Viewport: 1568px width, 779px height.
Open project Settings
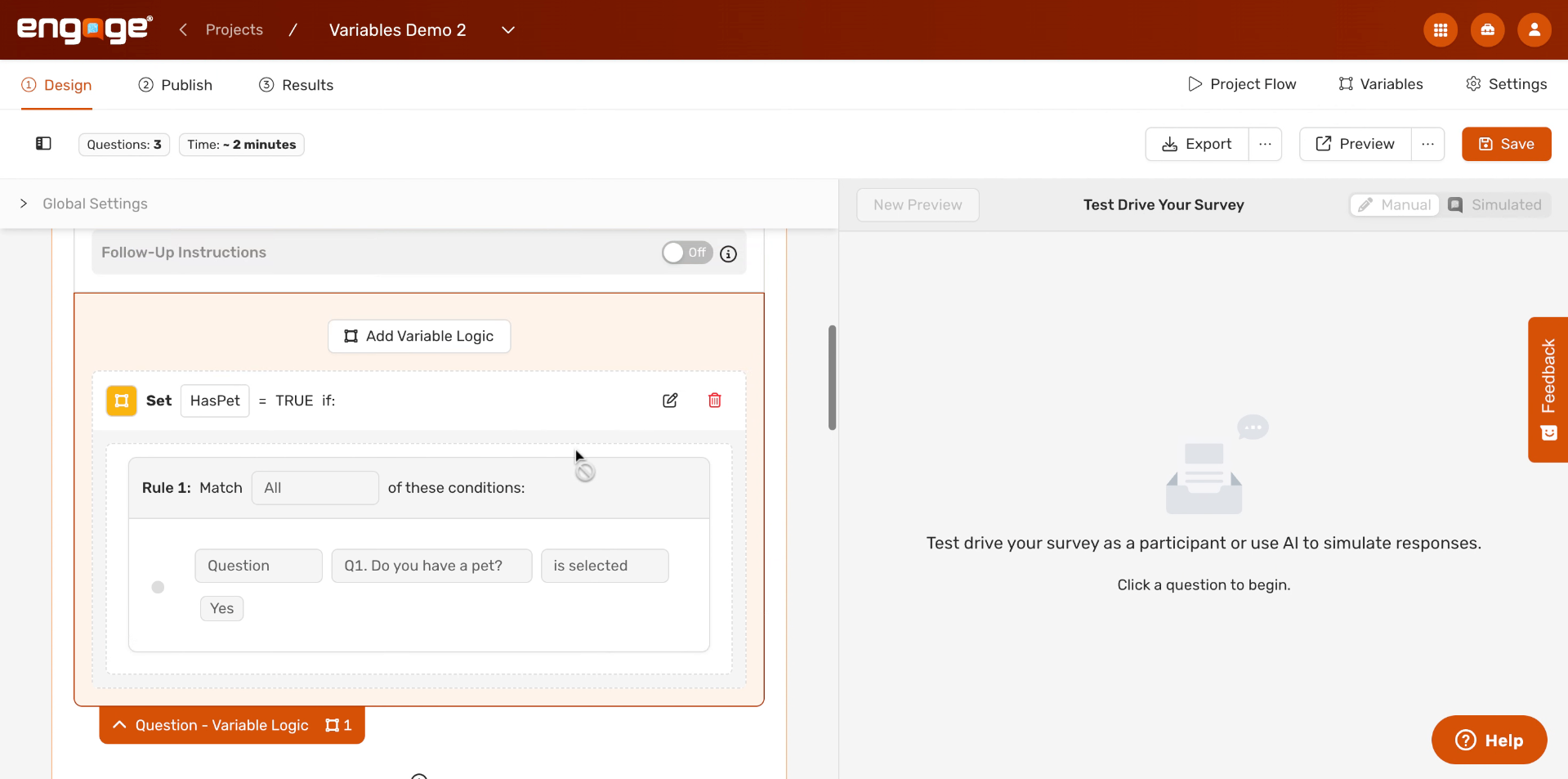click(1506, 84)
